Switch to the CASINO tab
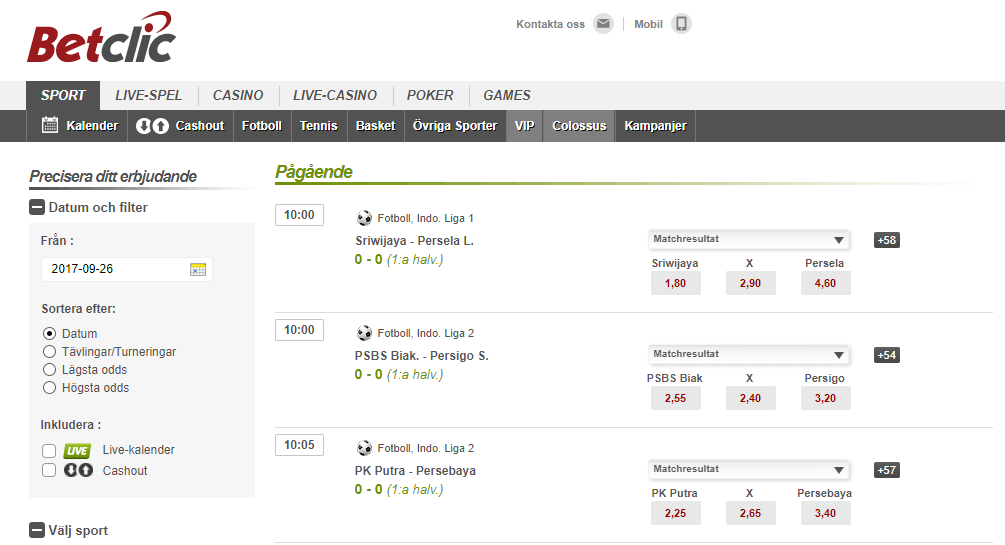Image resolution: width=1005 pixels, height=545 pixels. pyautogui.click(x=238, y=96)
